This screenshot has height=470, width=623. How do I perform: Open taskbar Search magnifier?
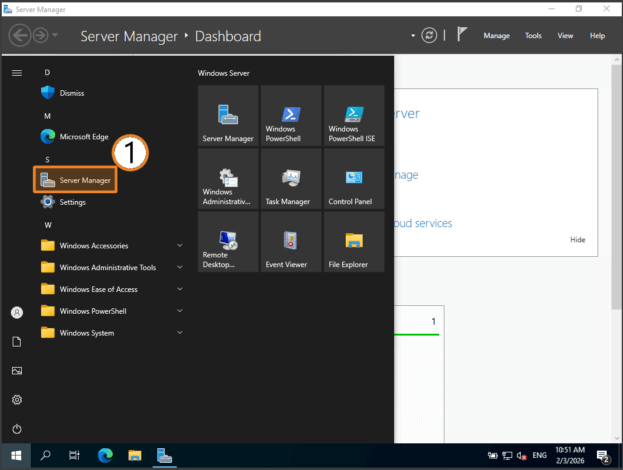click(46, 455)
